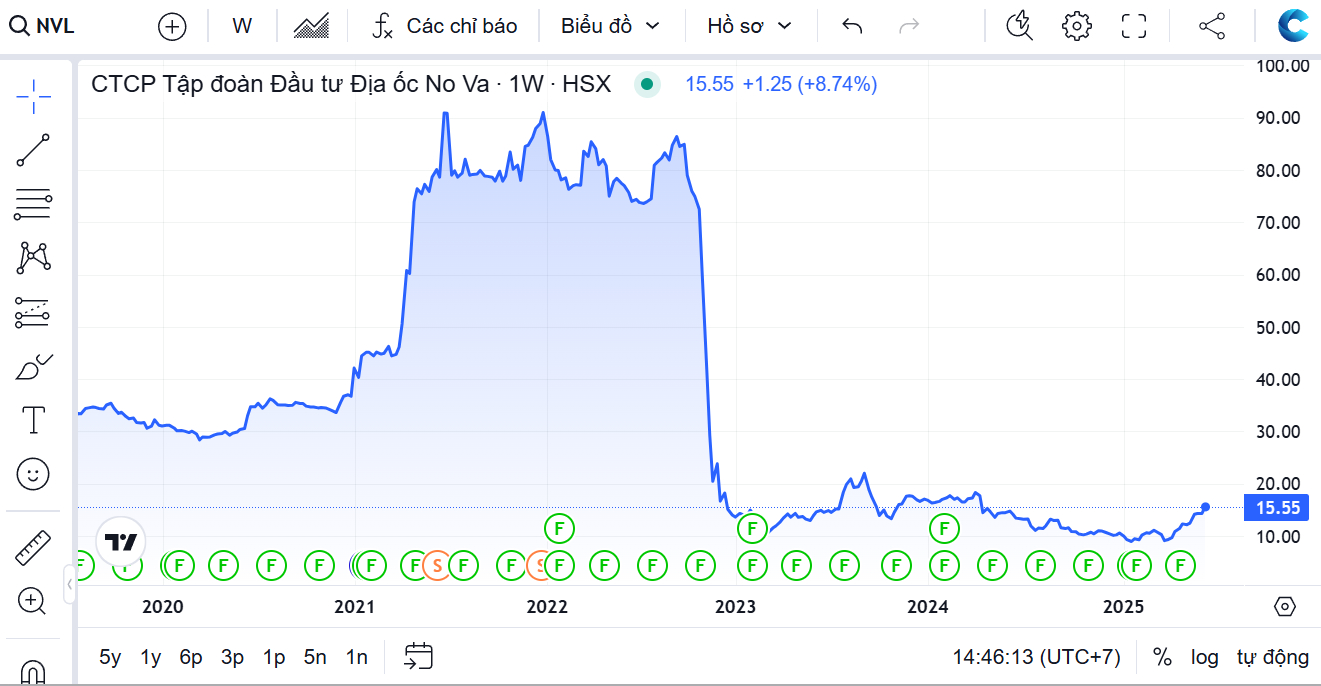Add a symbol to compare with the plus icon
This screenshot has width=1321, height=686.
pyautogui.click(x=173, y=27)
